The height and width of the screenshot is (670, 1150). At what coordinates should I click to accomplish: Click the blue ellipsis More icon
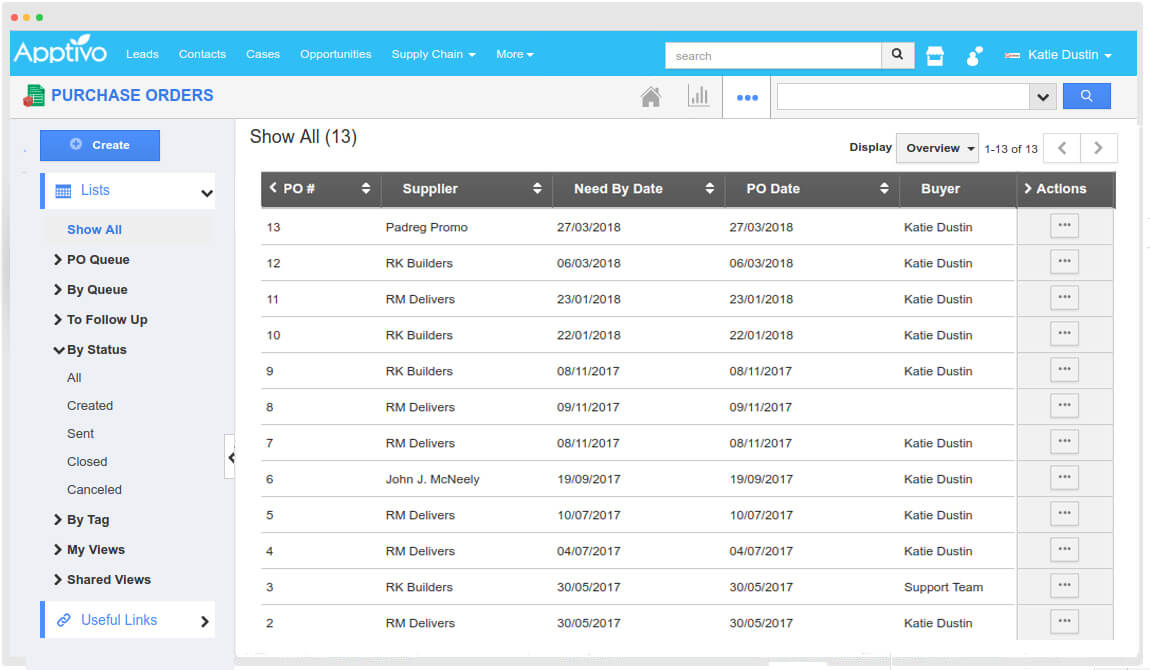click(x=746, y=96)
